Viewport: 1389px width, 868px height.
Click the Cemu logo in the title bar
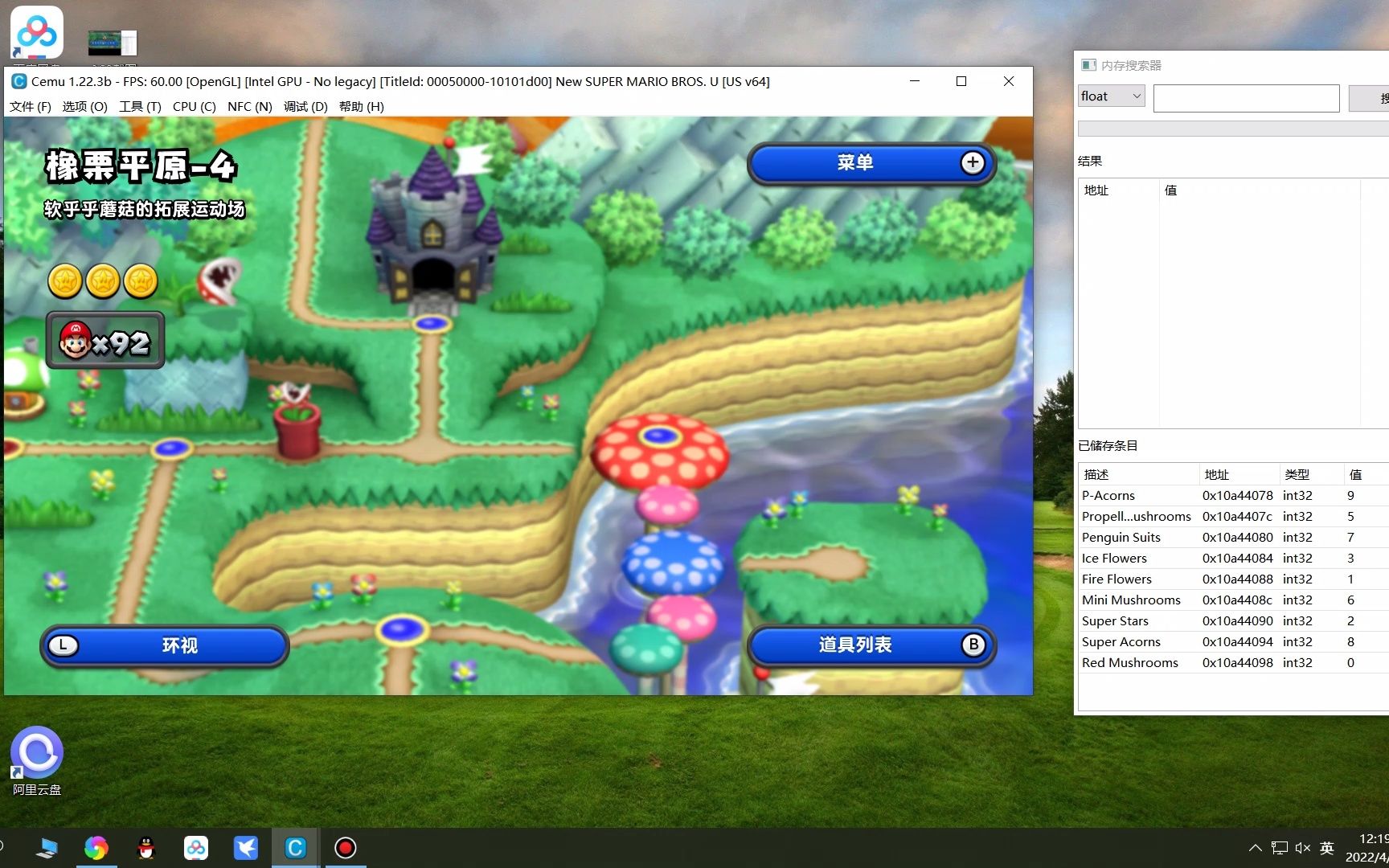coord(18,81)
